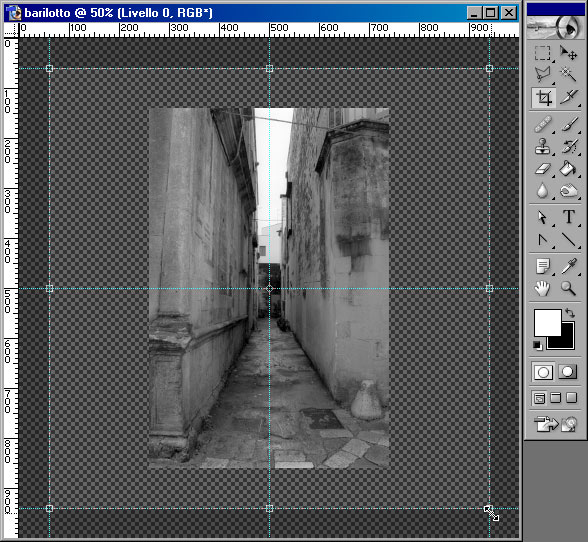Image resolution: width=588 pixels, height=542 pixels.
Task: Click the crop center point marker
Action: point(269,288)
